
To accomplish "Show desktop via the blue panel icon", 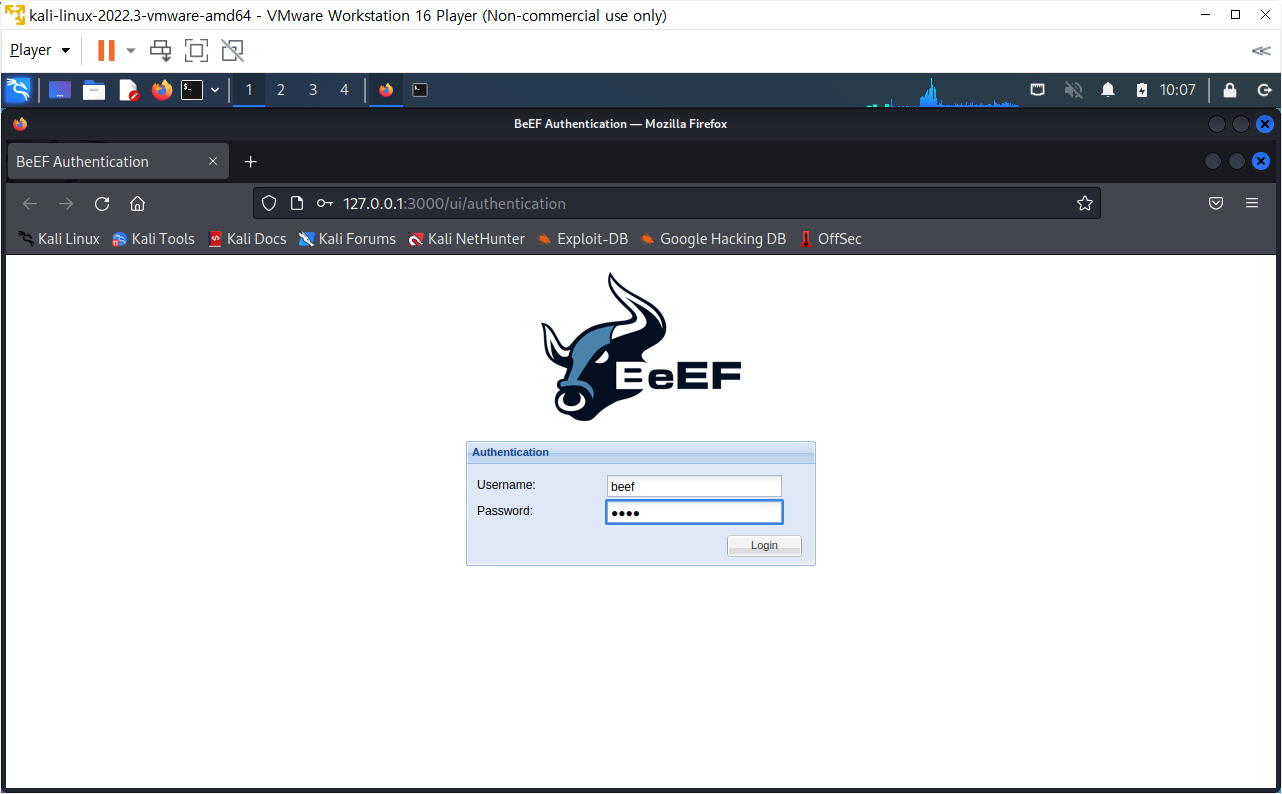I will [59, 90].
